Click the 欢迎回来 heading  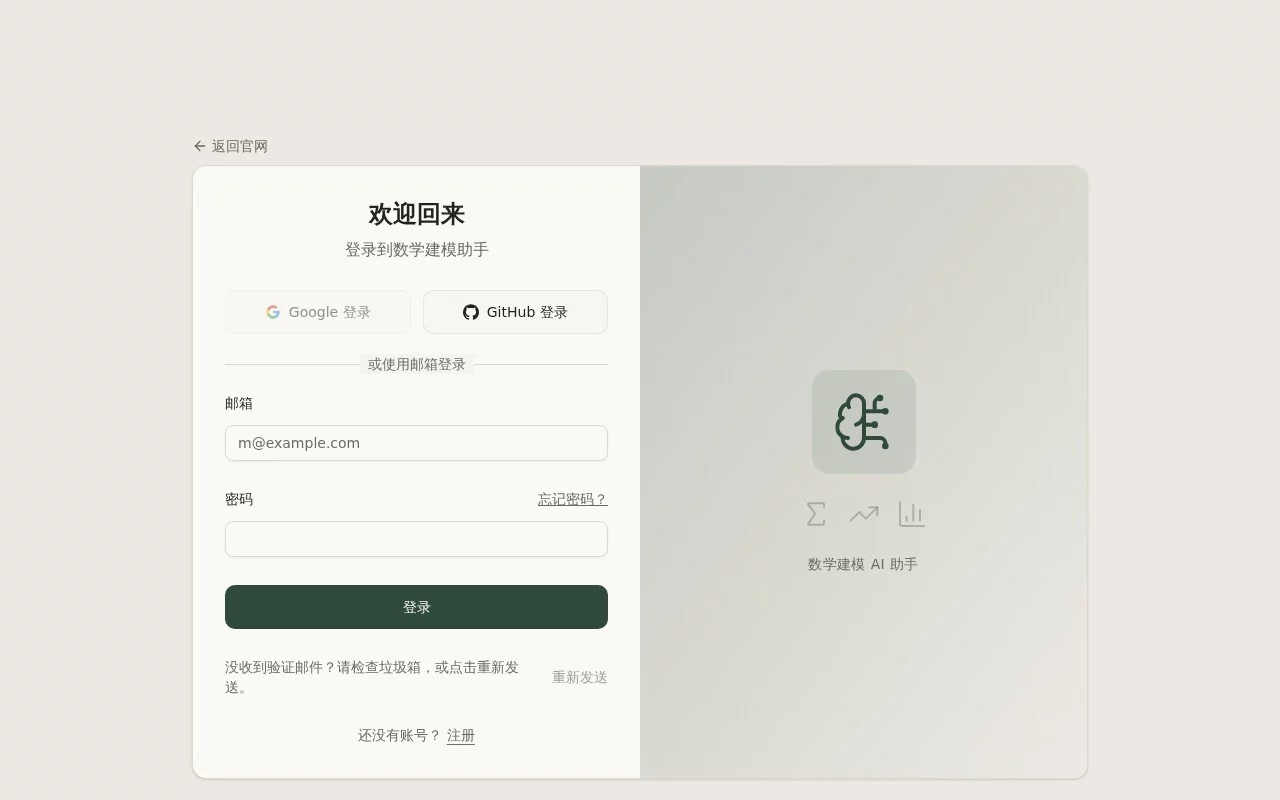(416, 214)
